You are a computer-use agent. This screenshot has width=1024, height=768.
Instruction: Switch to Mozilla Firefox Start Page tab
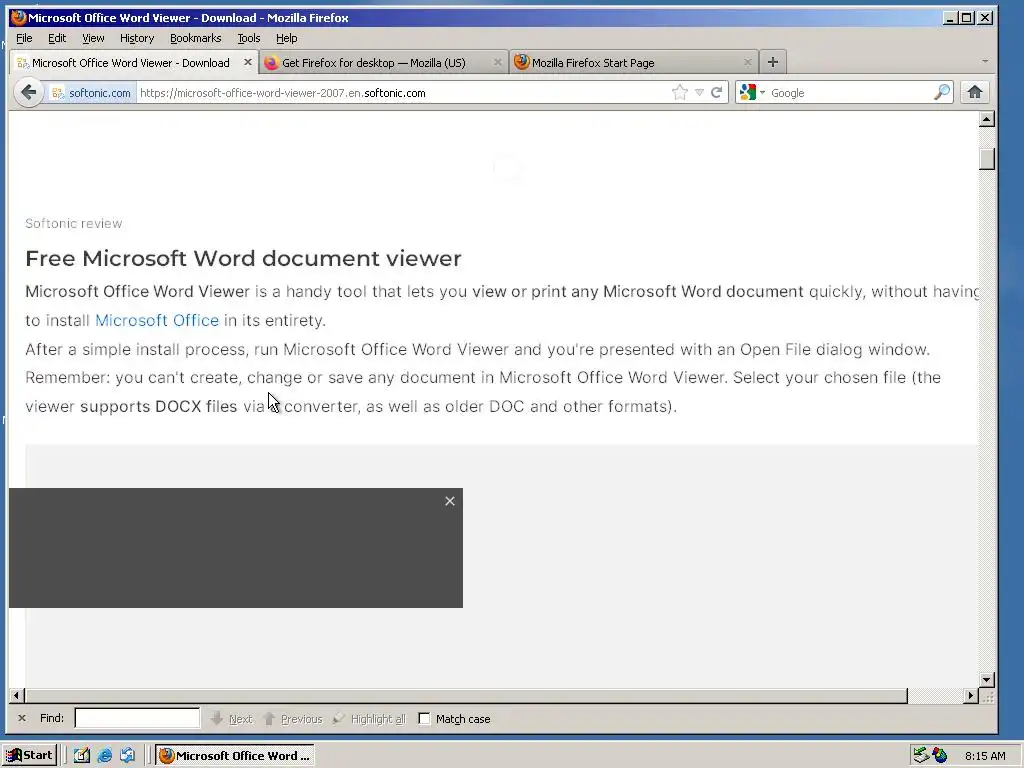point(633,62)
